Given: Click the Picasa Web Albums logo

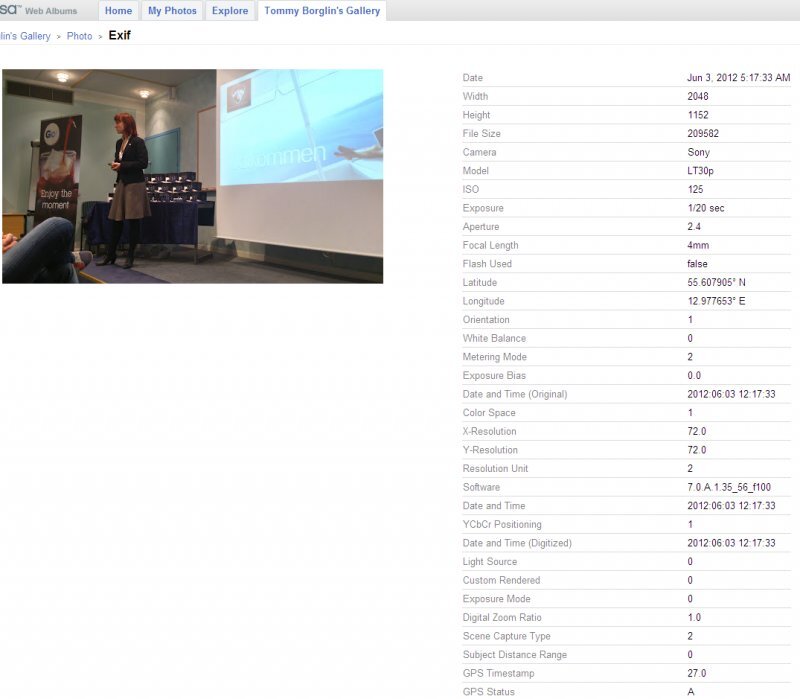Looking at the screenshot, I should pyautogui.click(x=38, y=11).
